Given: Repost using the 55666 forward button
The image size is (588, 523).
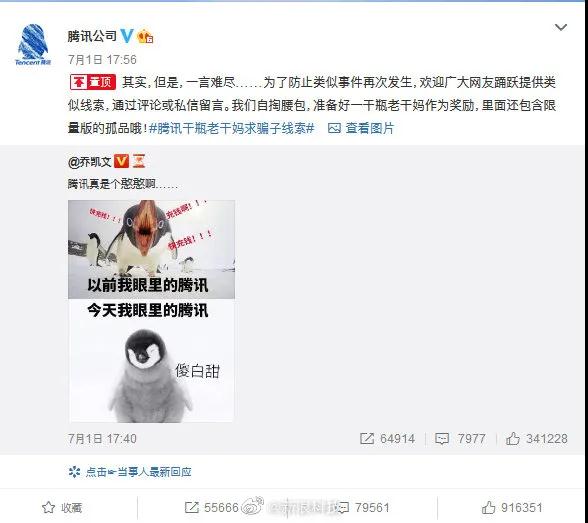Looking at the screenshot, I should click(x=212, y=508).
